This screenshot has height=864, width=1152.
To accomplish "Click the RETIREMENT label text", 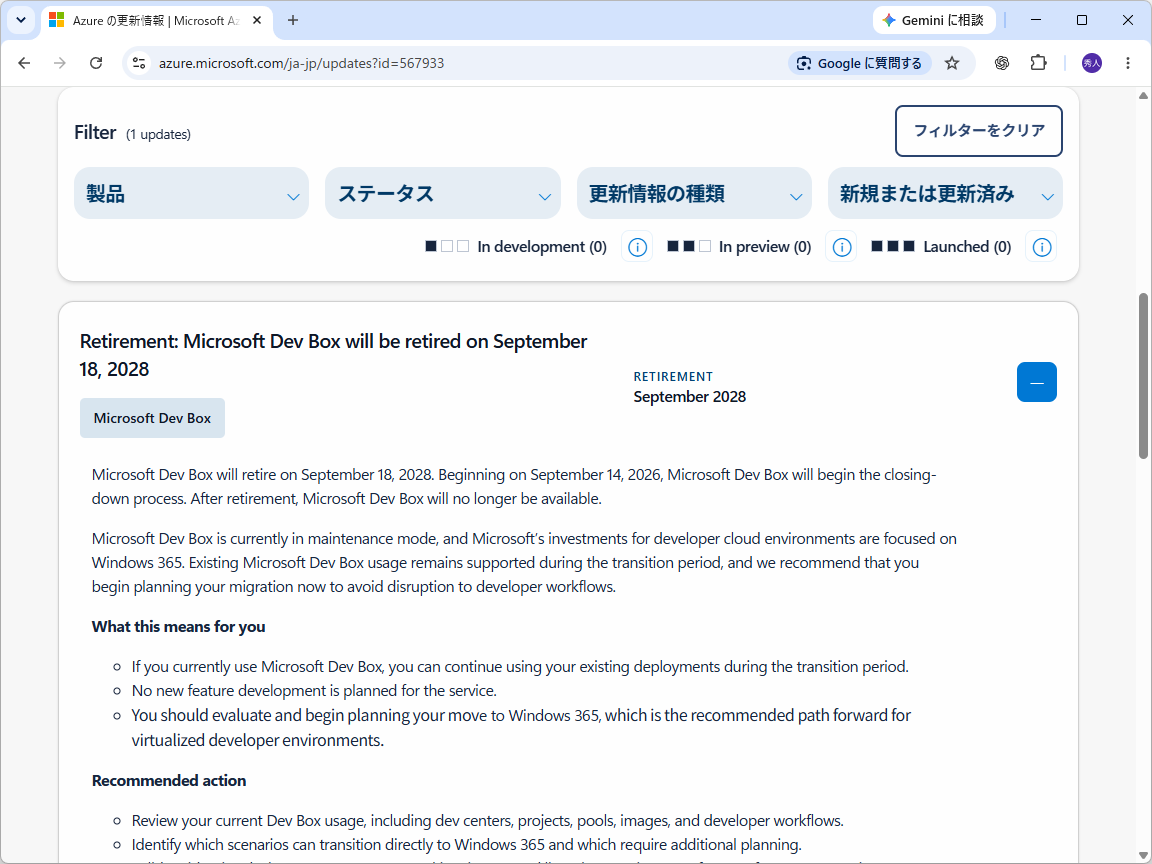I will click(x=673, y=376).
